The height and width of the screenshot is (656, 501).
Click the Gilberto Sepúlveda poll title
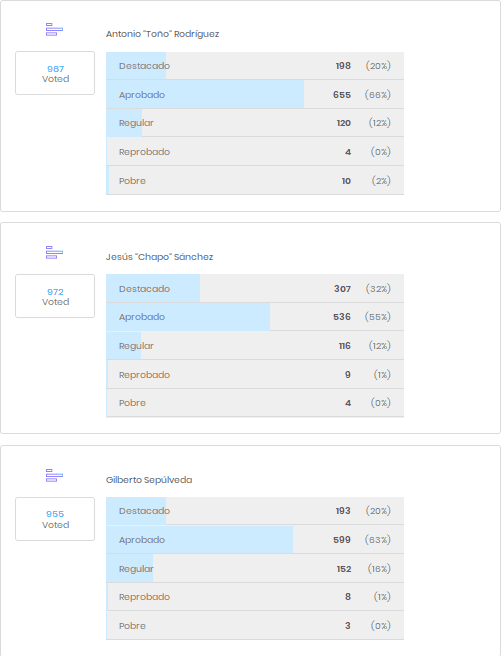click(149, 480)
